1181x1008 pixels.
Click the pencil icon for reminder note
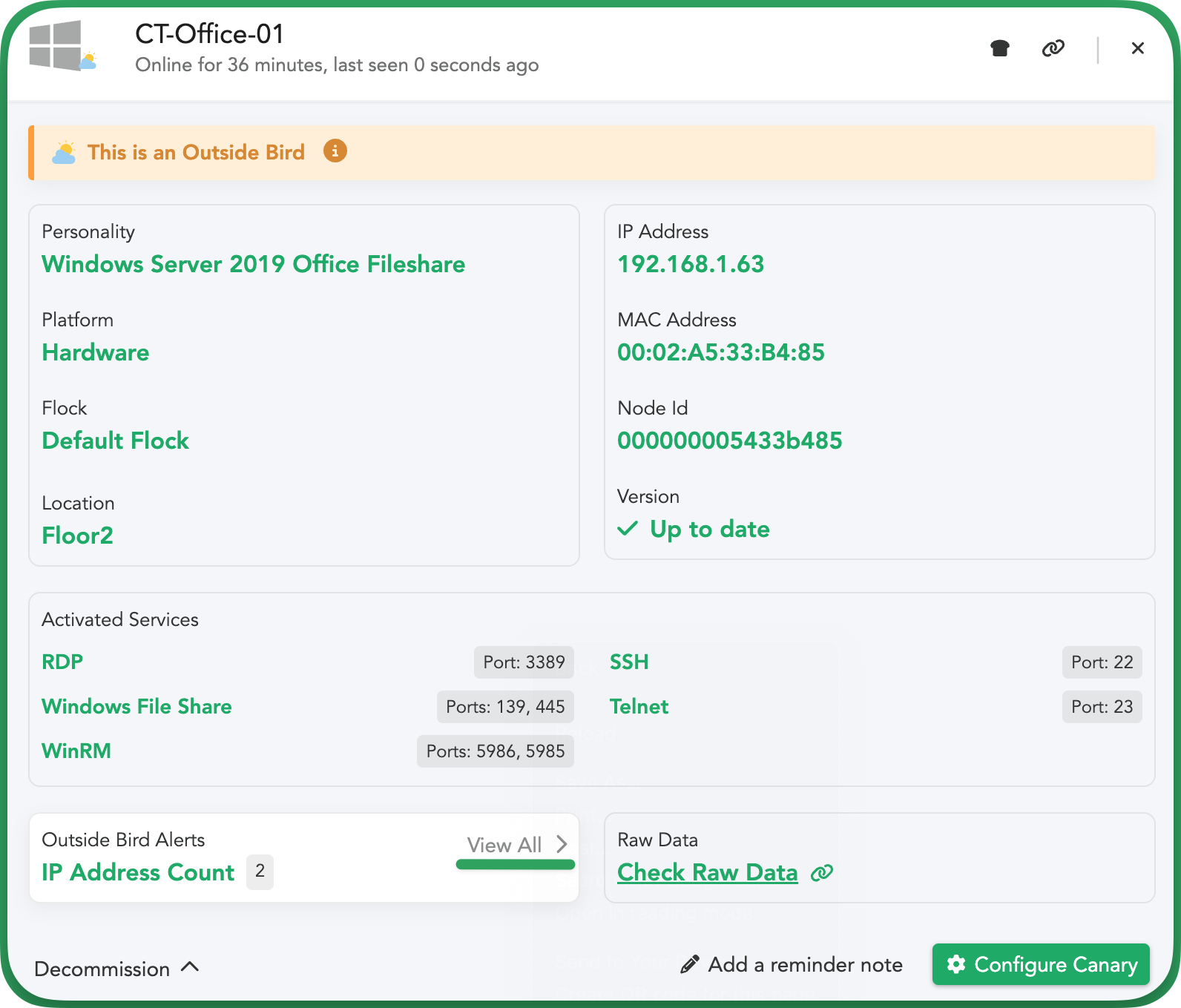tap(690, 964)
